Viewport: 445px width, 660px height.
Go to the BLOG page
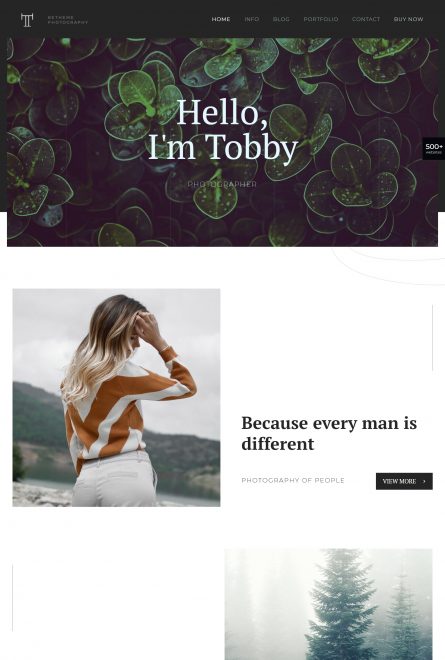pos(281,19)
